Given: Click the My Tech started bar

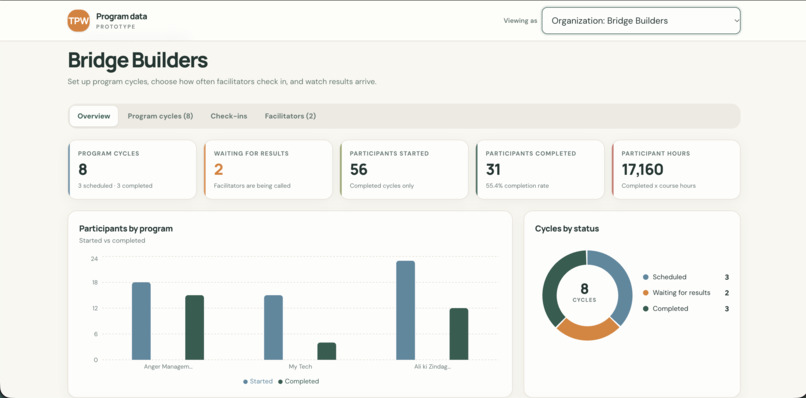Looking at the screenshot, I should click(x=273, y=328).
